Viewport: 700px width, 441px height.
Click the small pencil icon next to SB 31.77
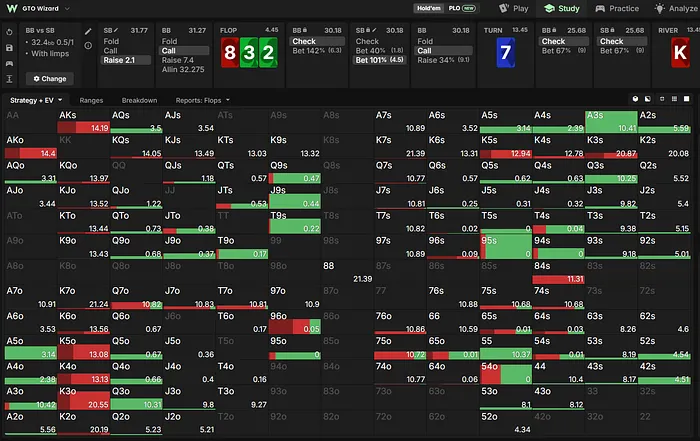coord(116,30)
